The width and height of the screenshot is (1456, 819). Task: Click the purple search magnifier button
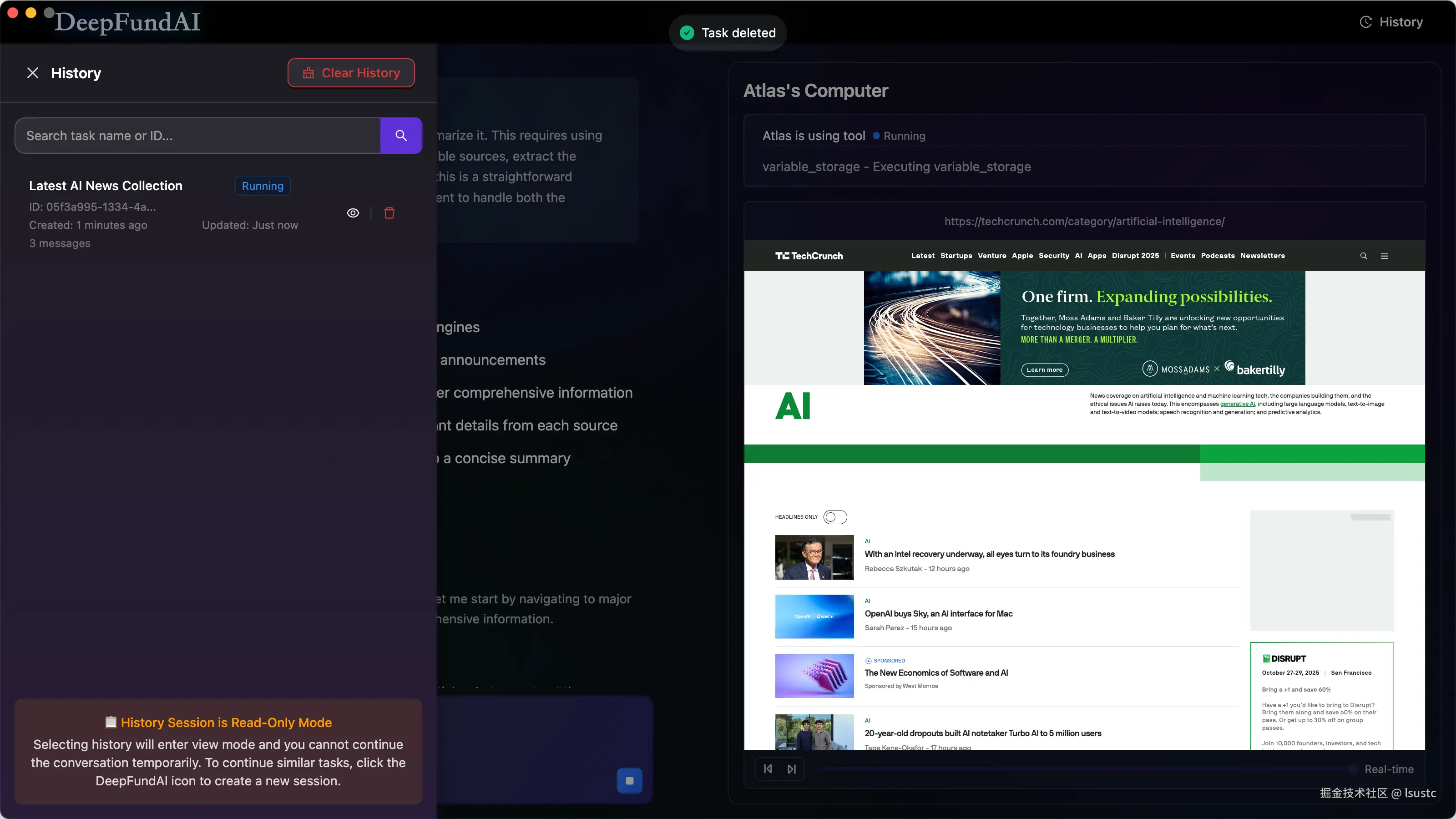point(401,136)
